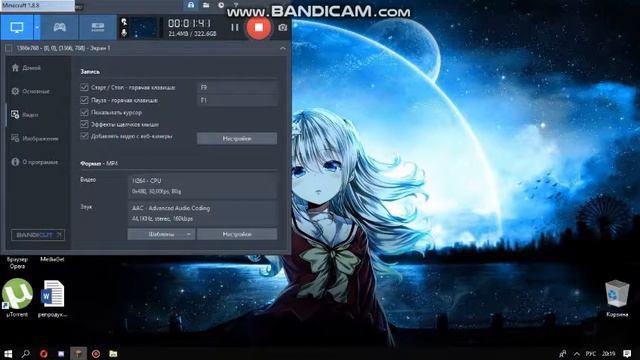Show hidden tray icons chevron

[x=577, y=353]
